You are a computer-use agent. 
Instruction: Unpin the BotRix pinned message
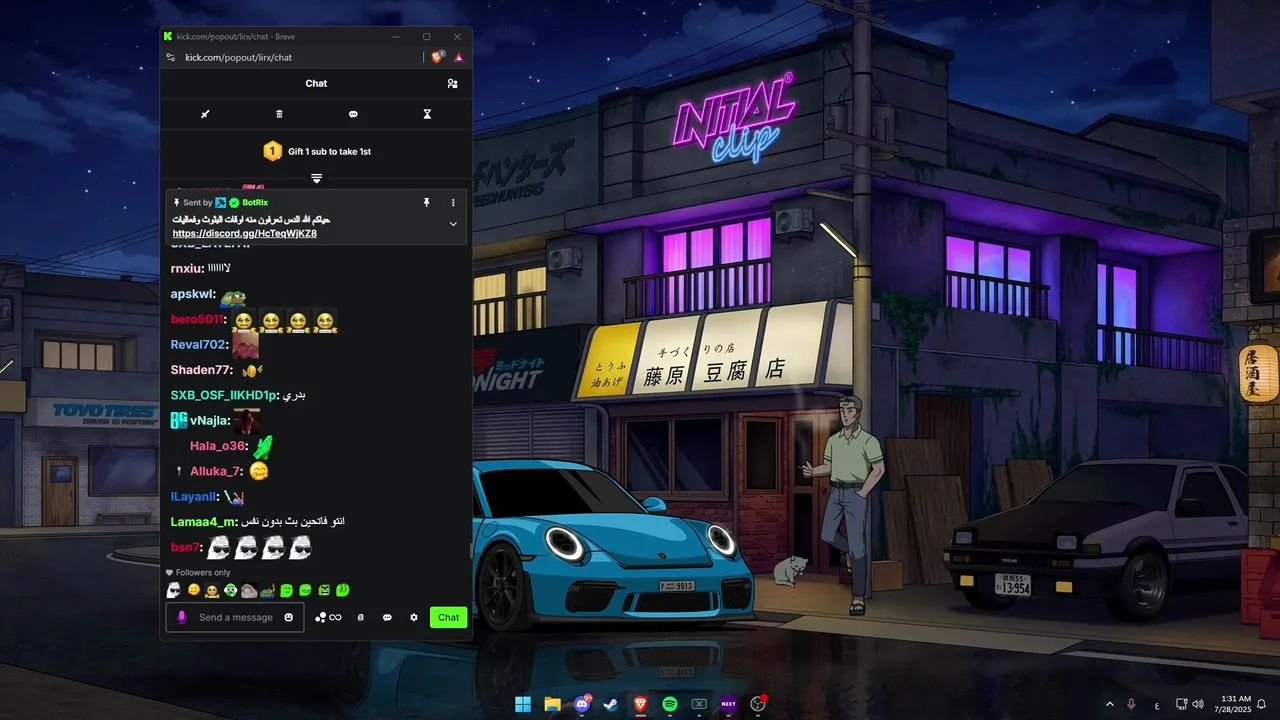pyautogui.click(x=426, y=202)
